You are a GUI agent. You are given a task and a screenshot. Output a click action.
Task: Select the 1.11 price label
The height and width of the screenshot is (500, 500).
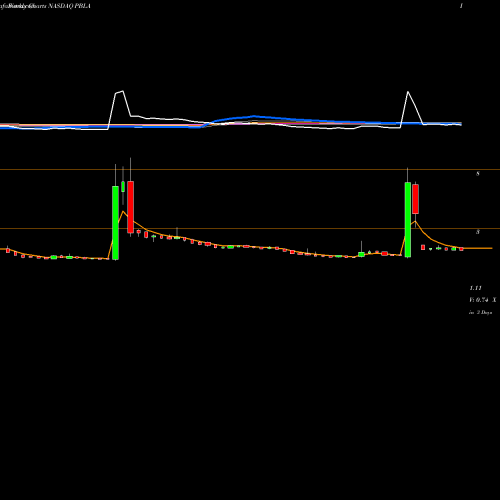[475, 288]
